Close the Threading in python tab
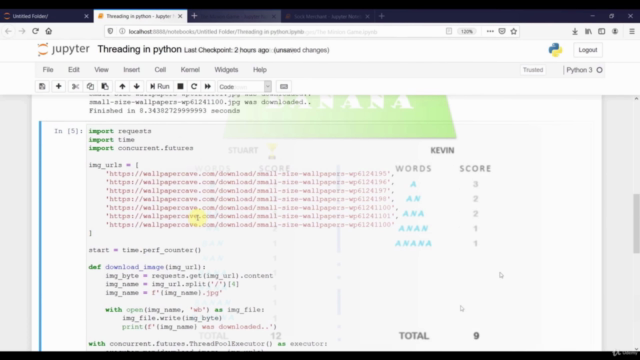The width and height of the screenshot is (640, 360). click(180, 16)
